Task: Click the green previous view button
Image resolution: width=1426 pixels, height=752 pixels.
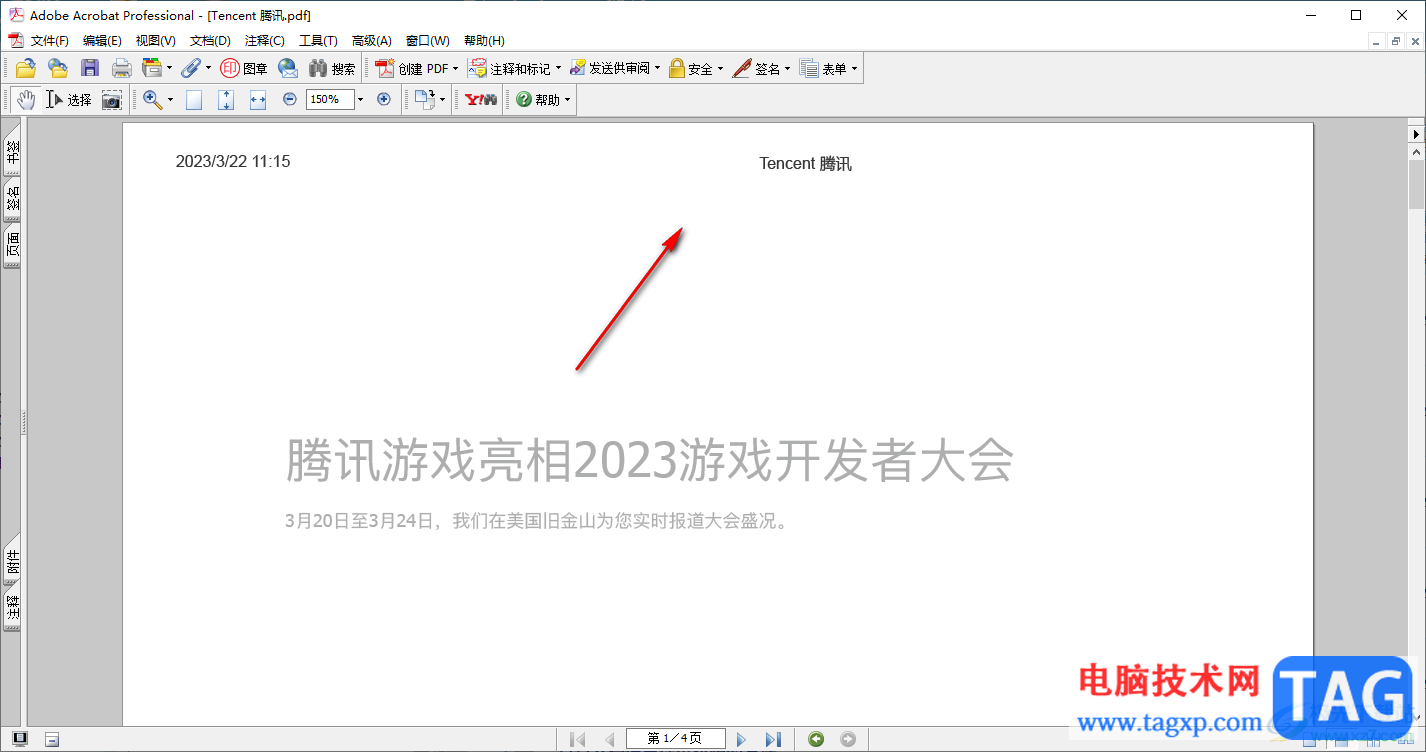Action: tap(816, 739)
